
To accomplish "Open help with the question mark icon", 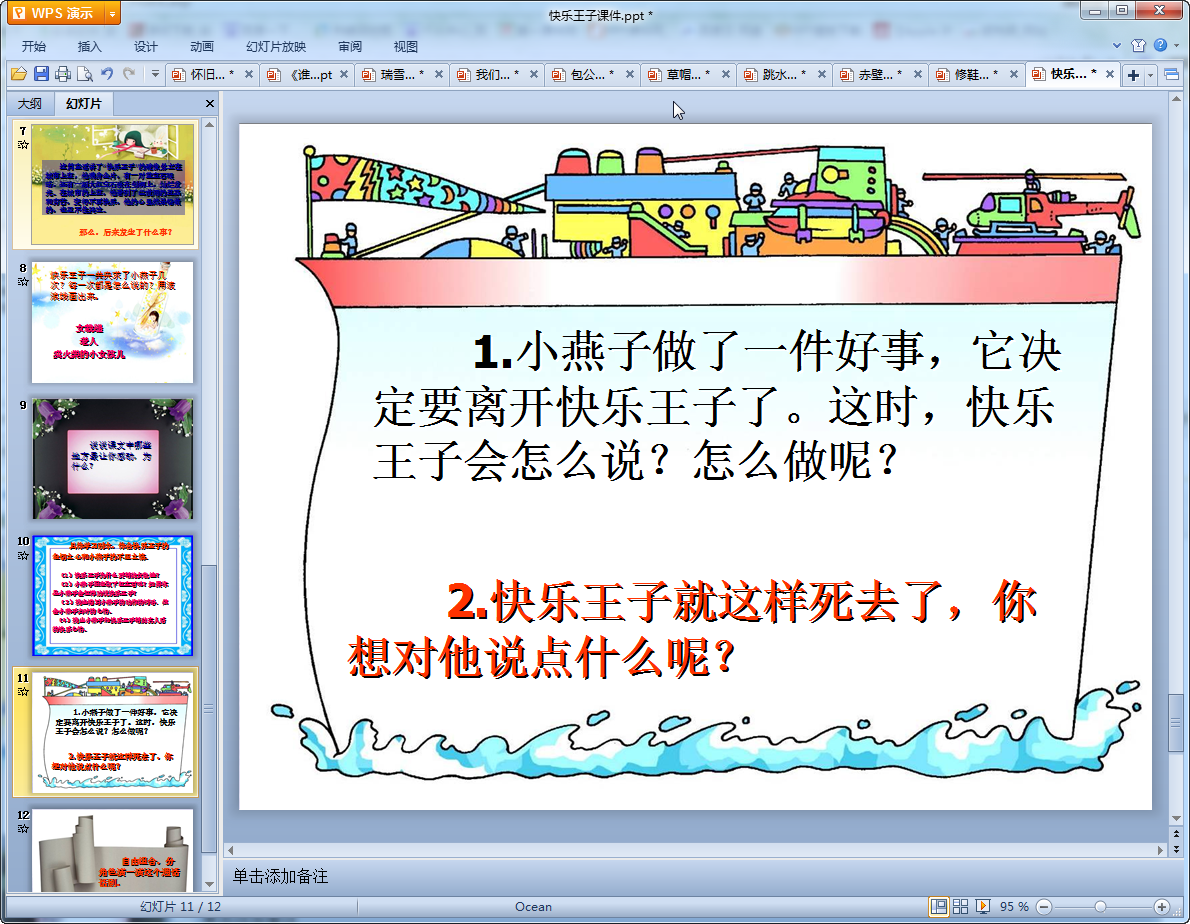I will click(1160, 45).
